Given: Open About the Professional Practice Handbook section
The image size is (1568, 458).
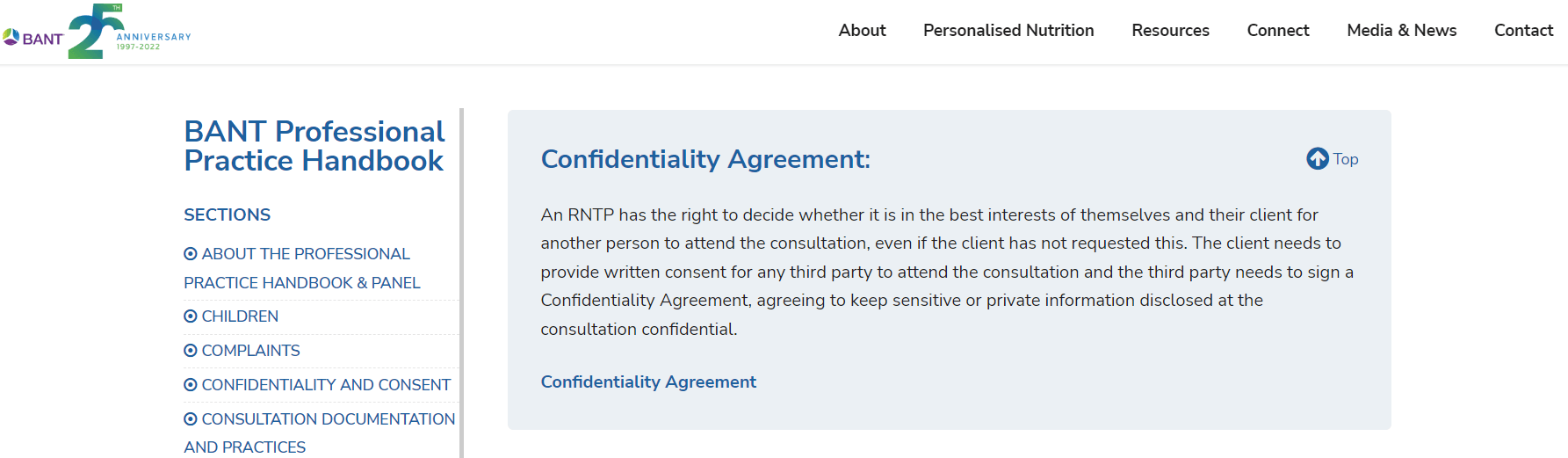Looking at the screenshot, I should (x=302, y=268).
